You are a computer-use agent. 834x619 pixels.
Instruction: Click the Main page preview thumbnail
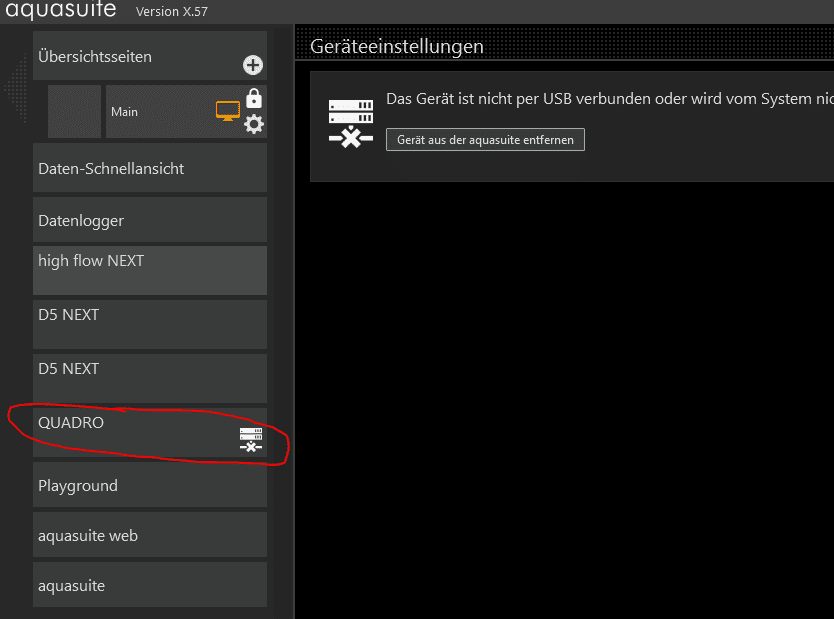coord(74,112)
